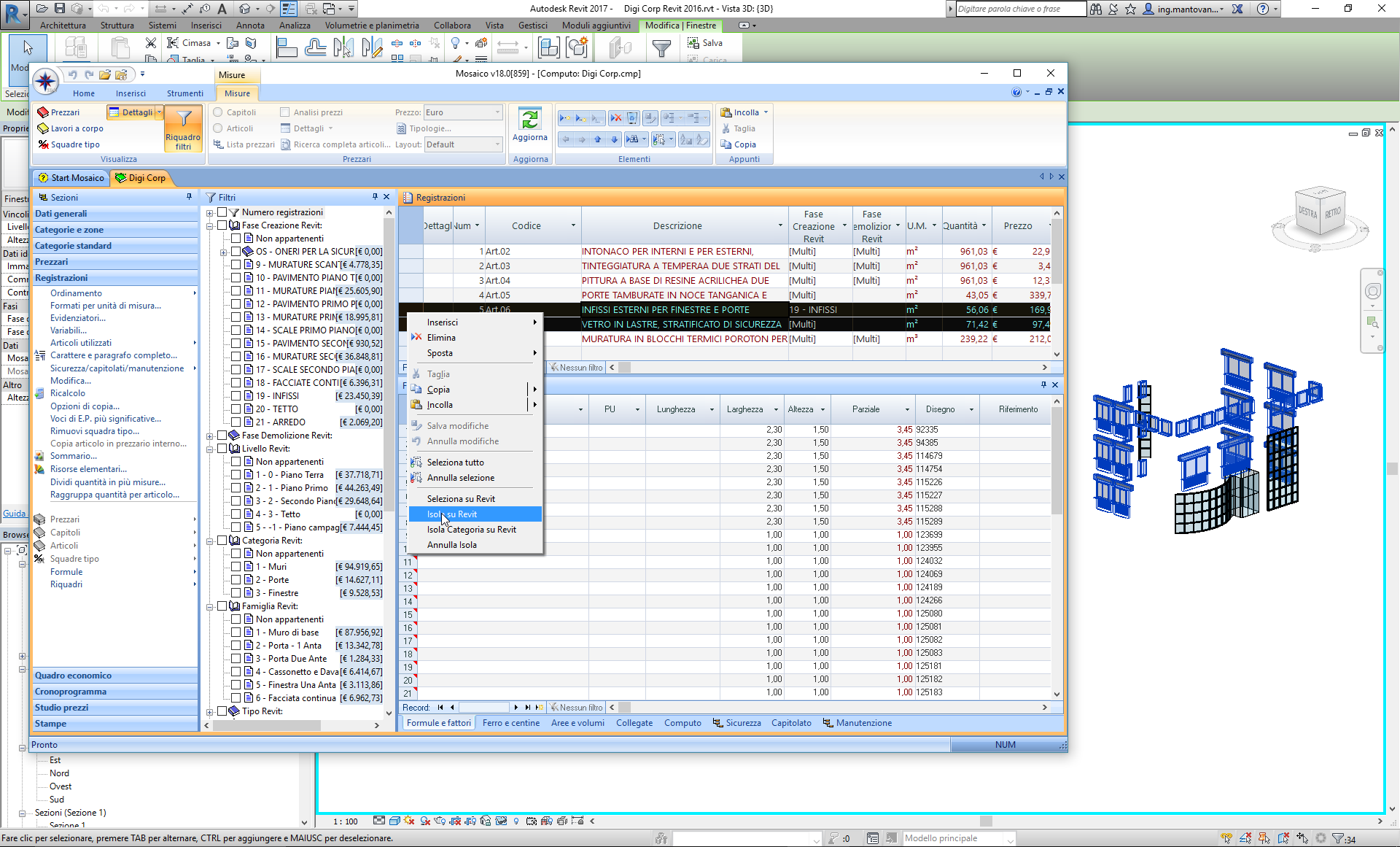Click the Incolla clipboard icon in Appunti
The image size is (1400, 847).
(x=726, y=112)
